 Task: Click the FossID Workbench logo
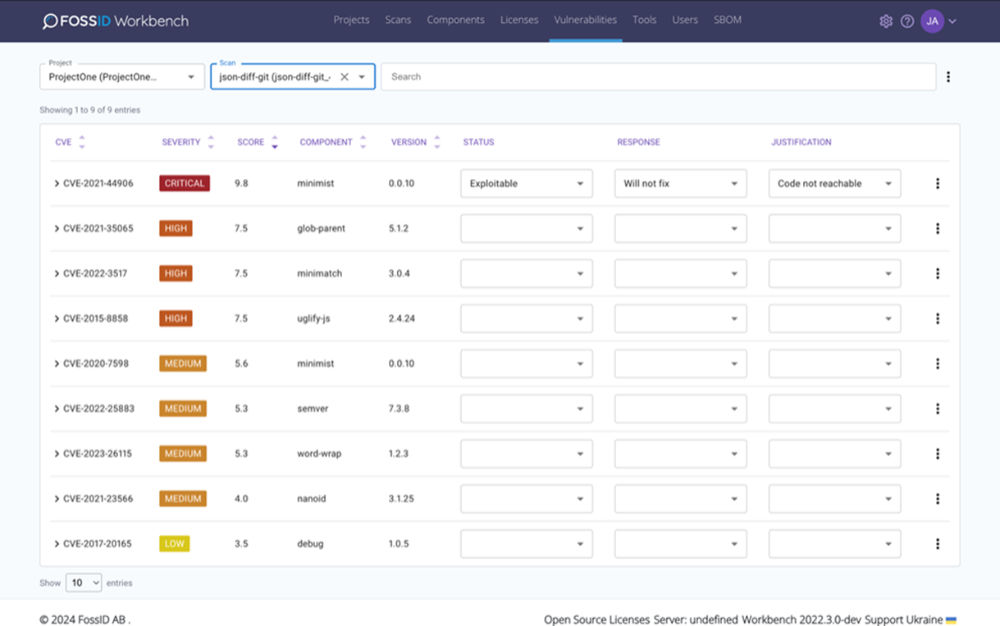click(115, 21)
